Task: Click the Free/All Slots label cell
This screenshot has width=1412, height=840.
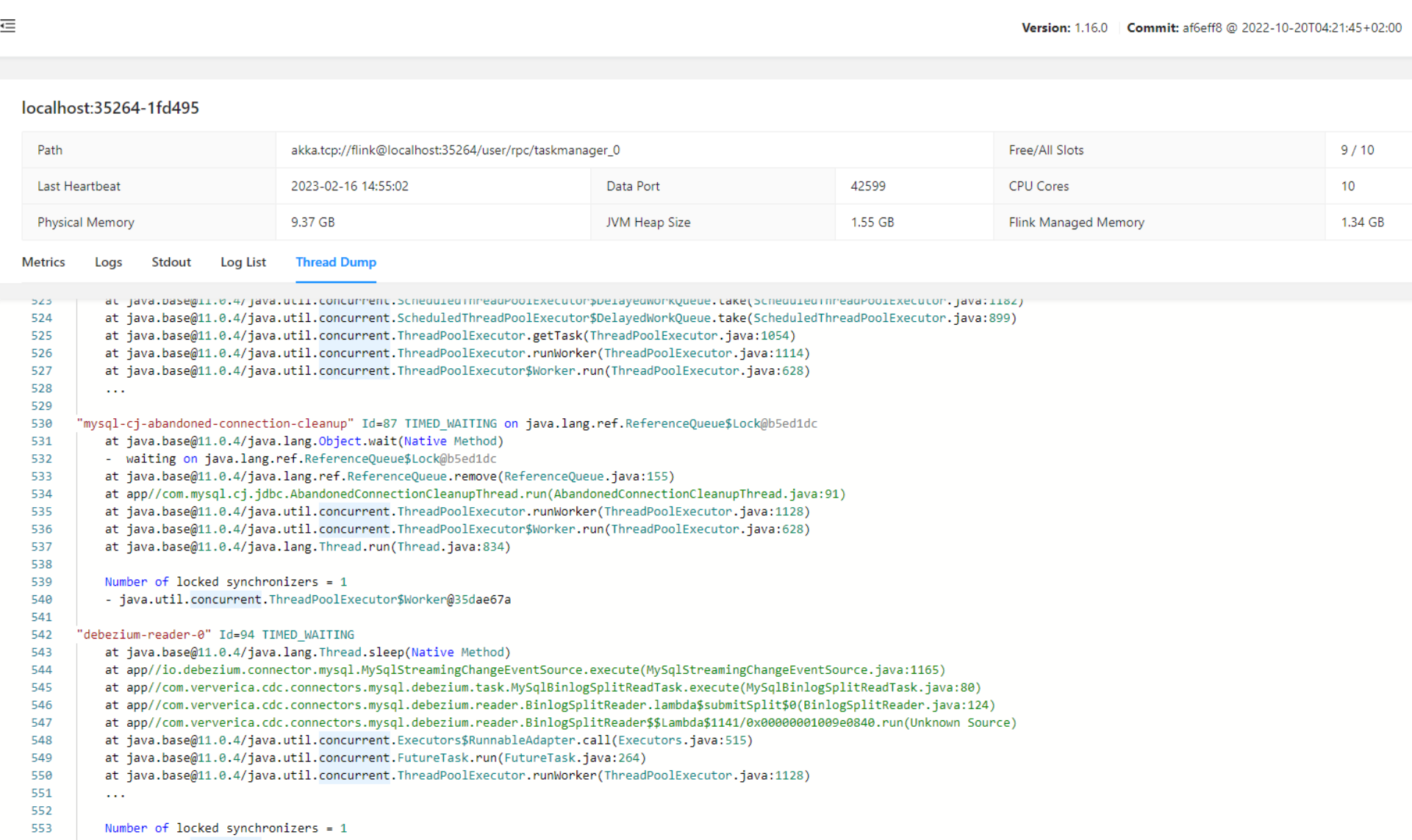Action: tap(1159, 150)
